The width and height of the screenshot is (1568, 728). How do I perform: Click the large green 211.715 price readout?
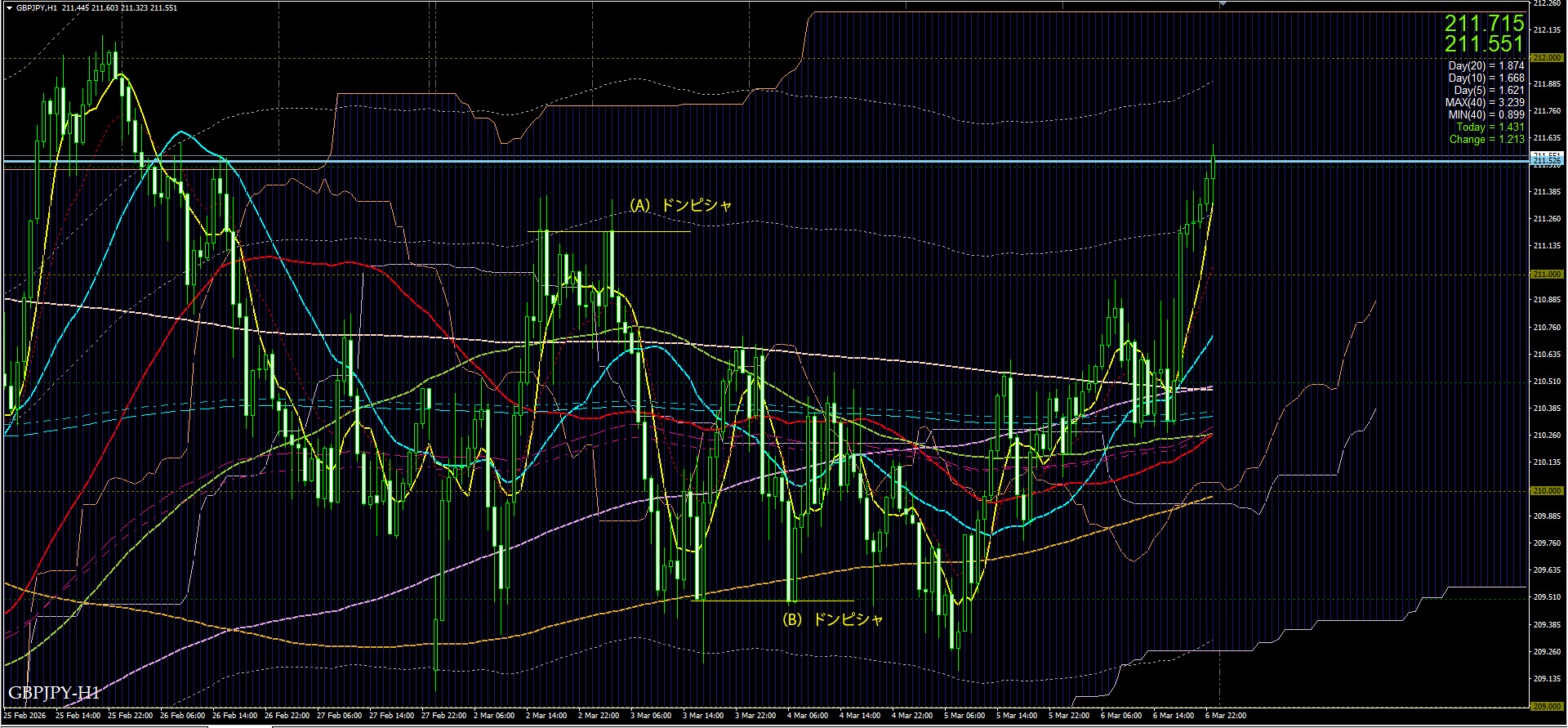coord(1484,23)
